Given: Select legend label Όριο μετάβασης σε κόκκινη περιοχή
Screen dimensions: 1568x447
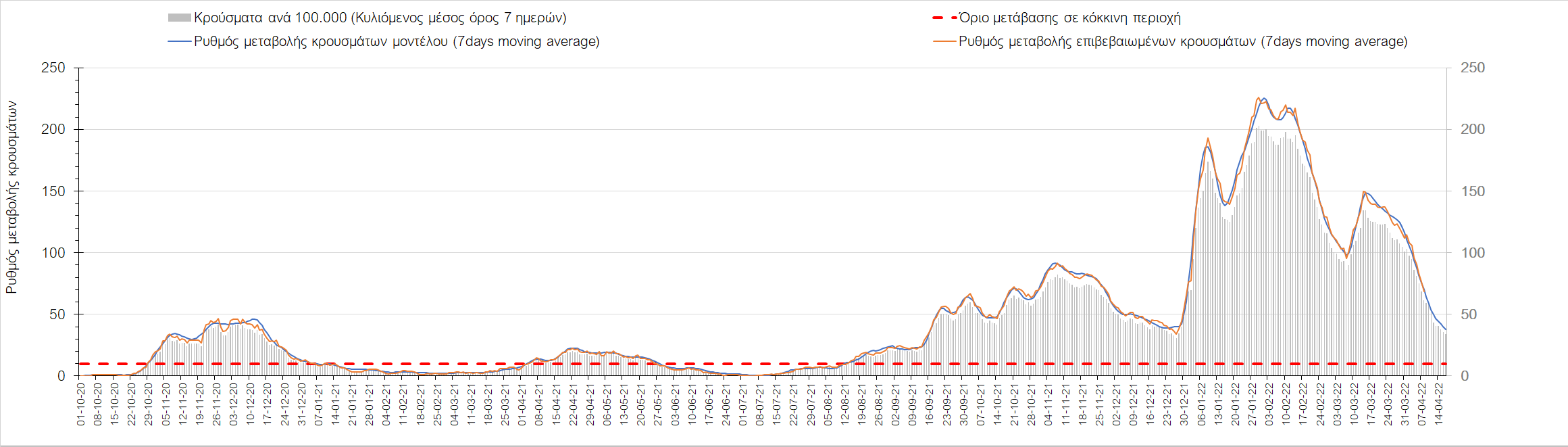Looking at the screenshot, I should (x=1069, y=18).
